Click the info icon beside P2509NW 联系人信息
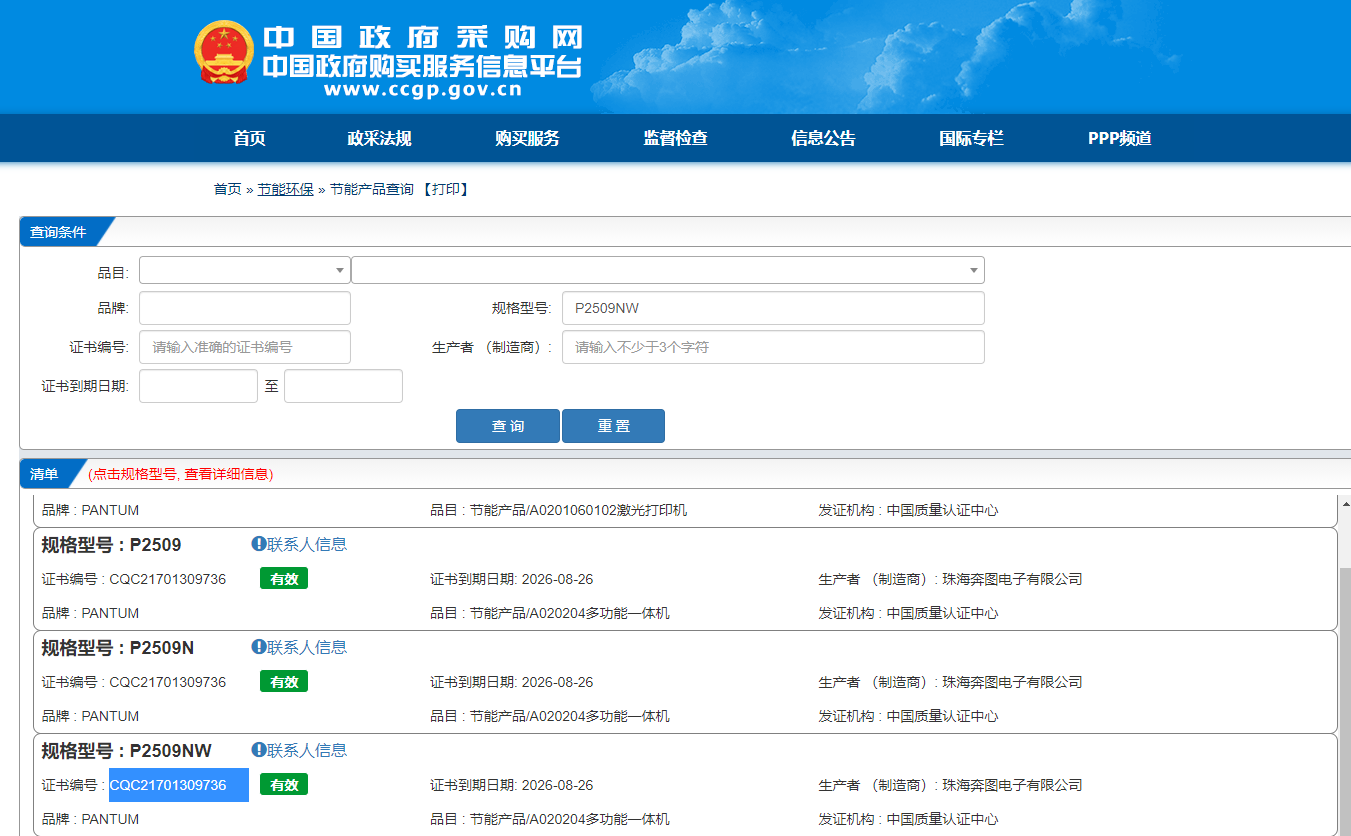This screenshot has height=836, width=1351. coord(258,750)
